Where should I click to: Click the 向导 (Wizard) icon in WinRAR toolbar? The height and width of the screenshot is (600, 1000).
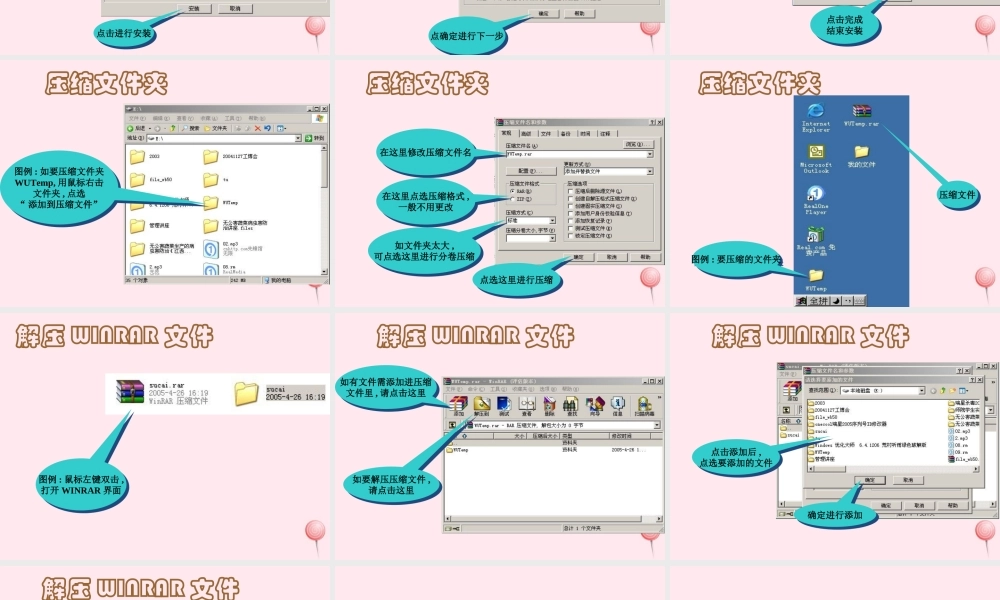click(x=595, y=406)
